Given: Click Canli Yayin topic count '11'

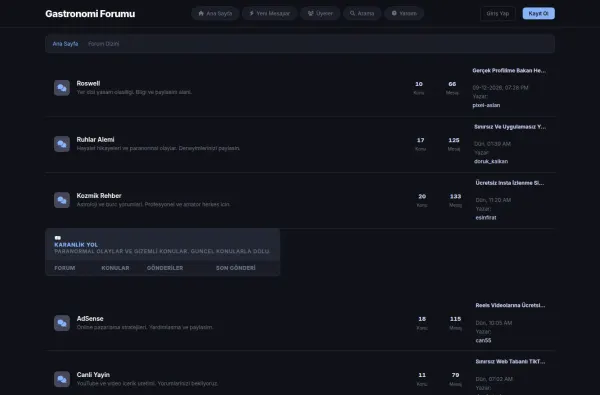Looking at the screenshot, I should (422, 375).
